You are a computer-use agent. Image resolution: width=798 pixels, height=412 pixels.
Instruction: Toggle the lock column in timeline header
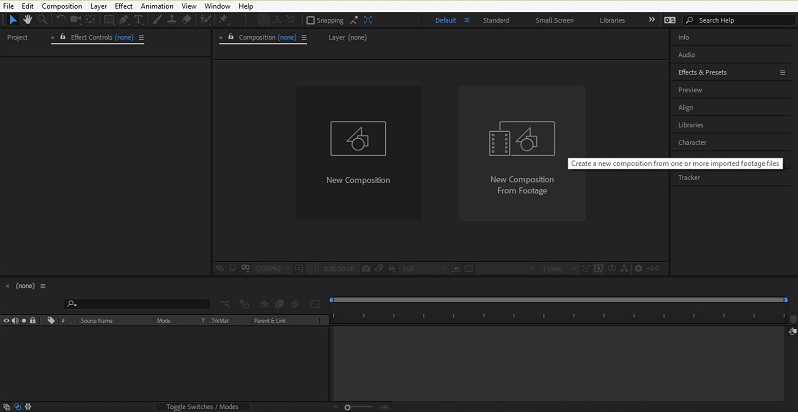click(x=33, y=320)
